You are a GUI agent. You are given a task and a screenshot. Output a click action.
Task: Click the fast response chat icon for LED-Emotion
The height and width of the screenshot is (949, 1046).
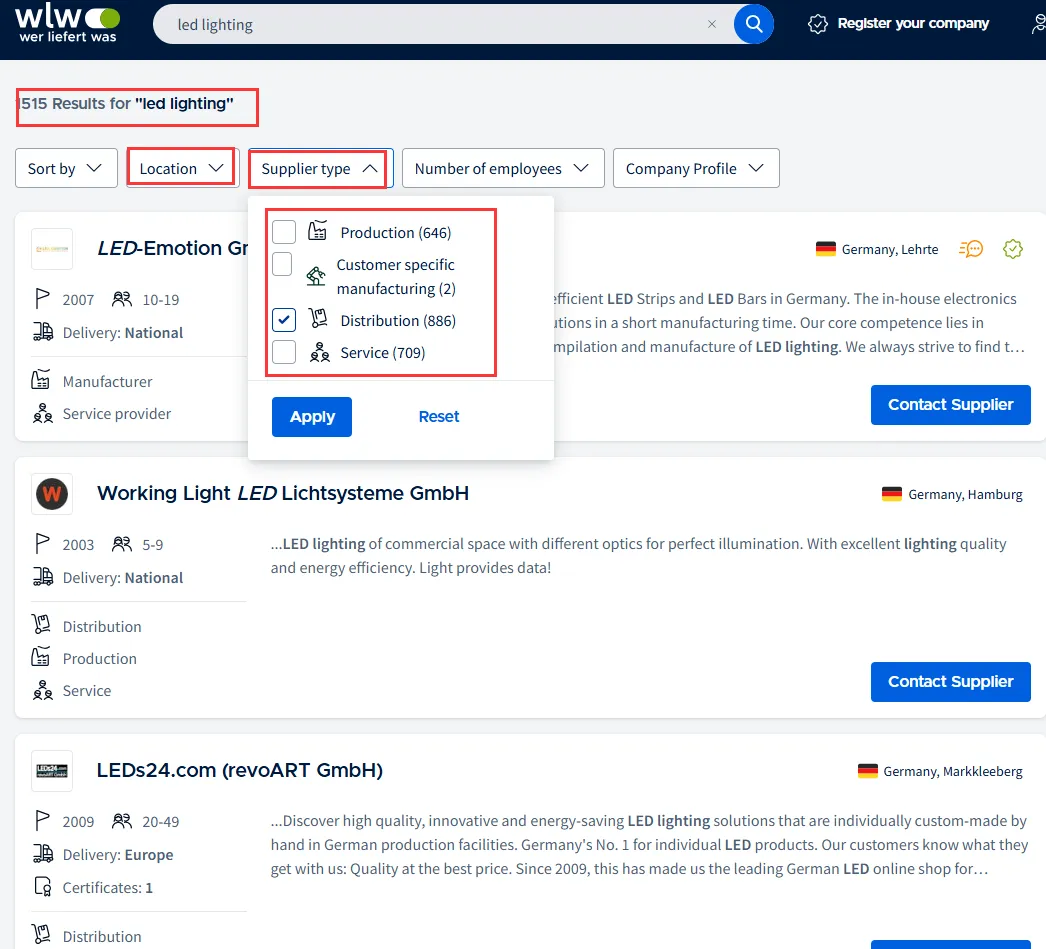[971, 249]
